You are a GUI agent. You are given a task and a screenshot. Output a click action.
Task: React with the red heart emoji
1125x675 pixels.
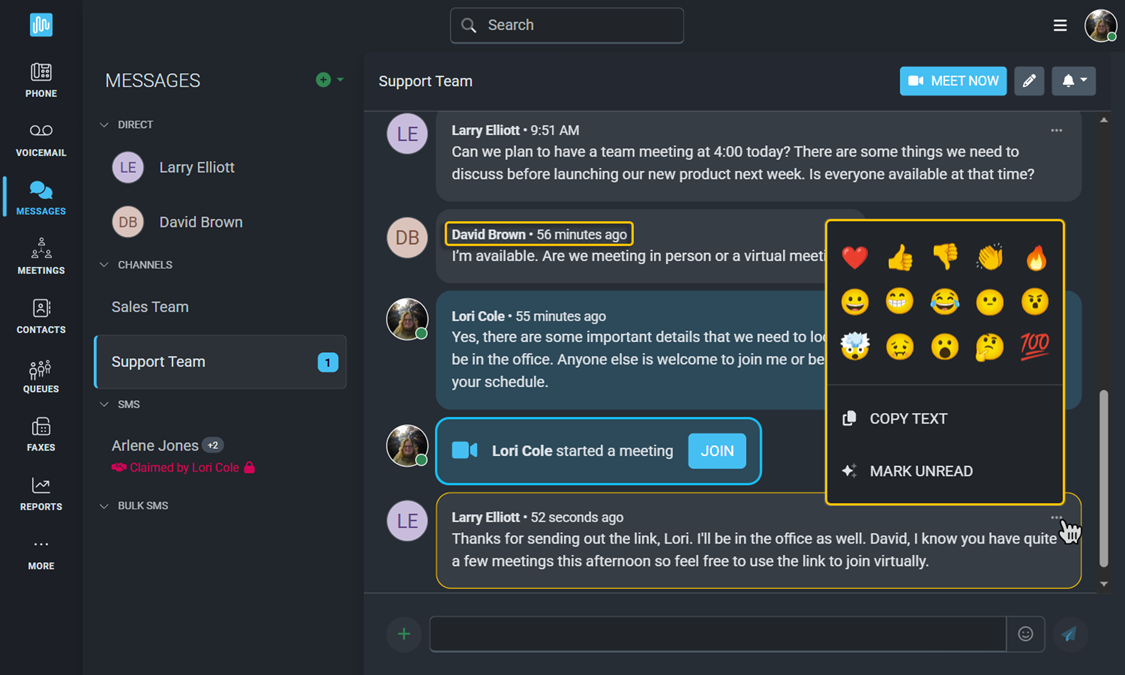point(855,258)
